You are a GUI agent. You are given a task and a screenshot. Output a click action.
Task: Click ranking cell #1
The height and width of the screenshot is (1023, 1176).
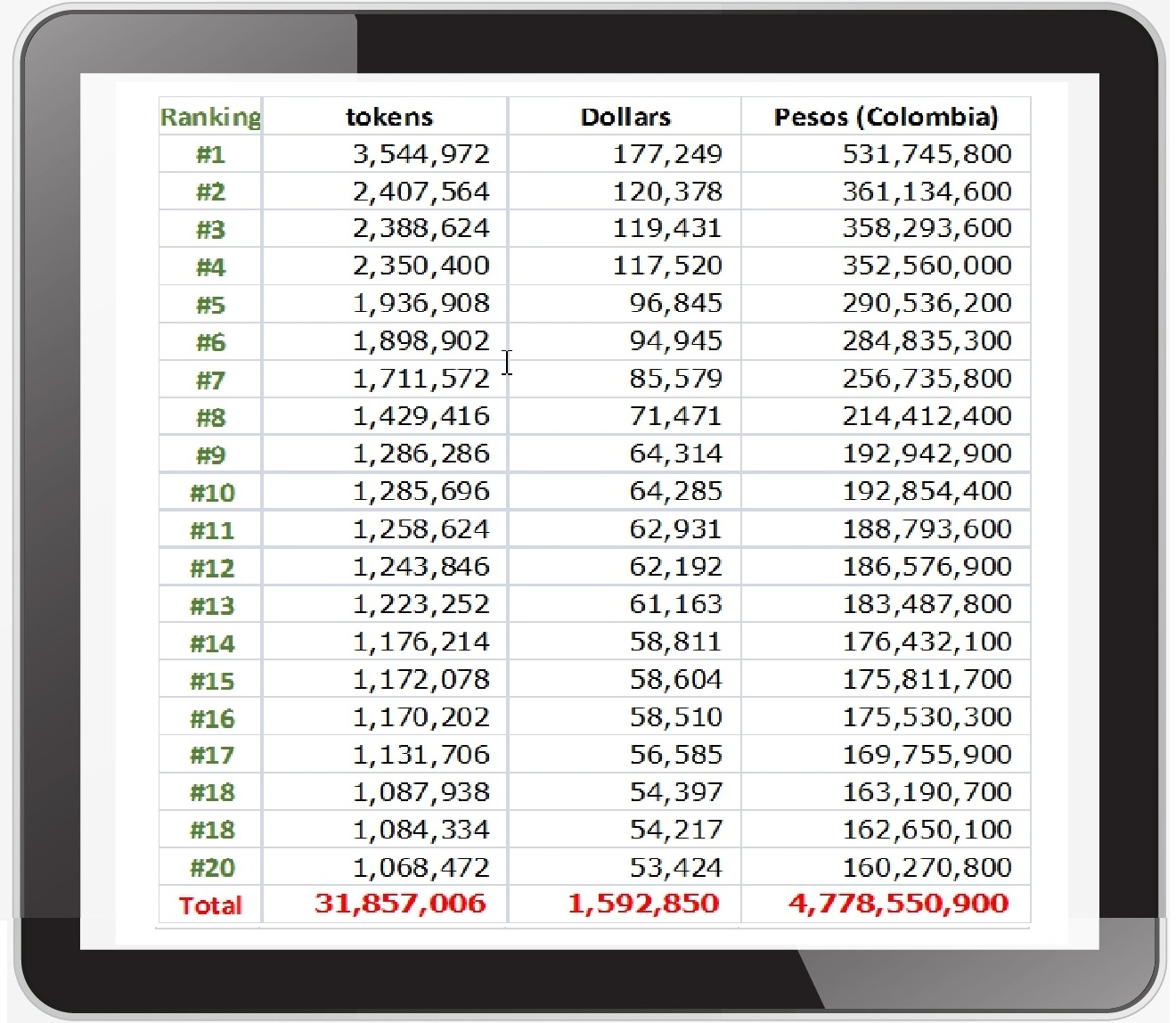210,154
